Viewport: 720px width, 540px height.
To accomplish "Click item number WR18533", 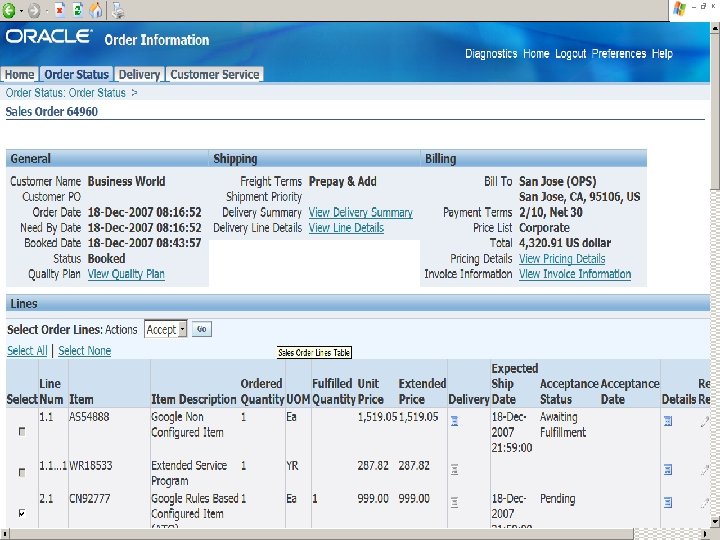I will 90,466.
